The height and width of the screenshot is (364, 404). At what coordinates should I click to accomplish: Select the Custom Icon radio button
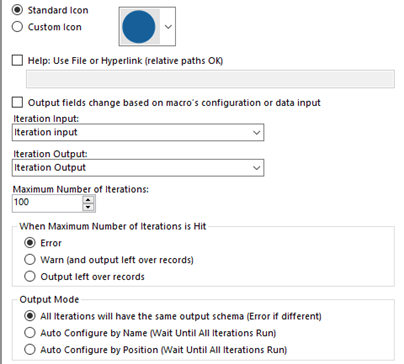coord(17,27)
